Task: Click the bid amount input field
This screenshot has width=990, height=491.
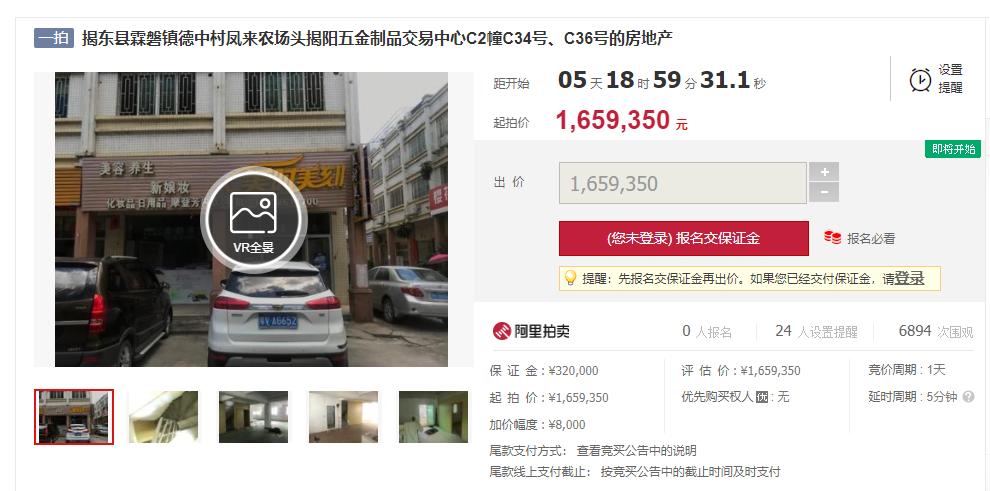Action: [x=683, y=183]
